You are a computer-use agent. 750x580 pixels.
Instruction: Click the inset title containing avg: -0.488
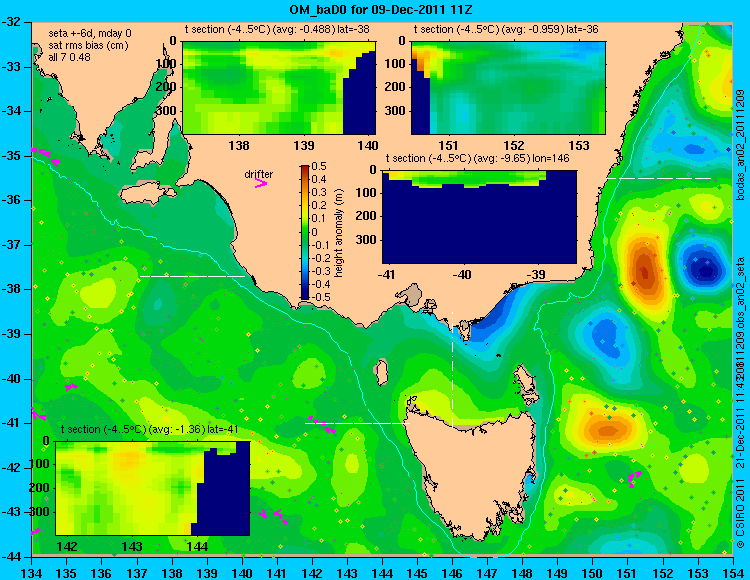277,30
